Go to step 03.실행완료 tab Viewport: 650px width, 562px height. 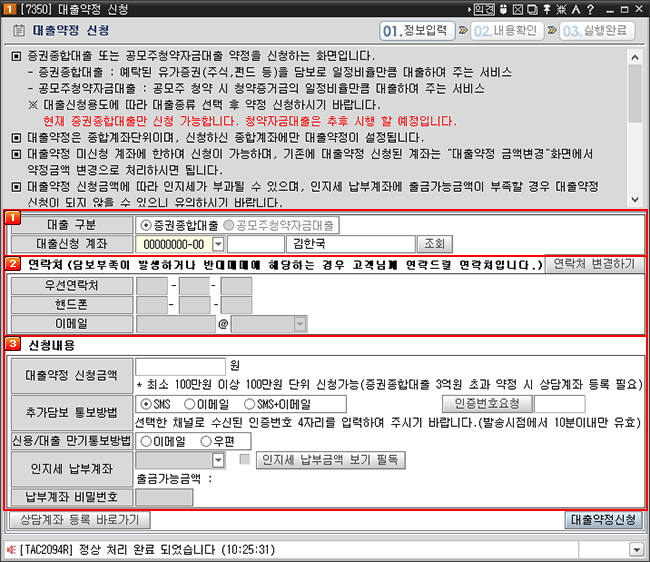tap(597, 31)
